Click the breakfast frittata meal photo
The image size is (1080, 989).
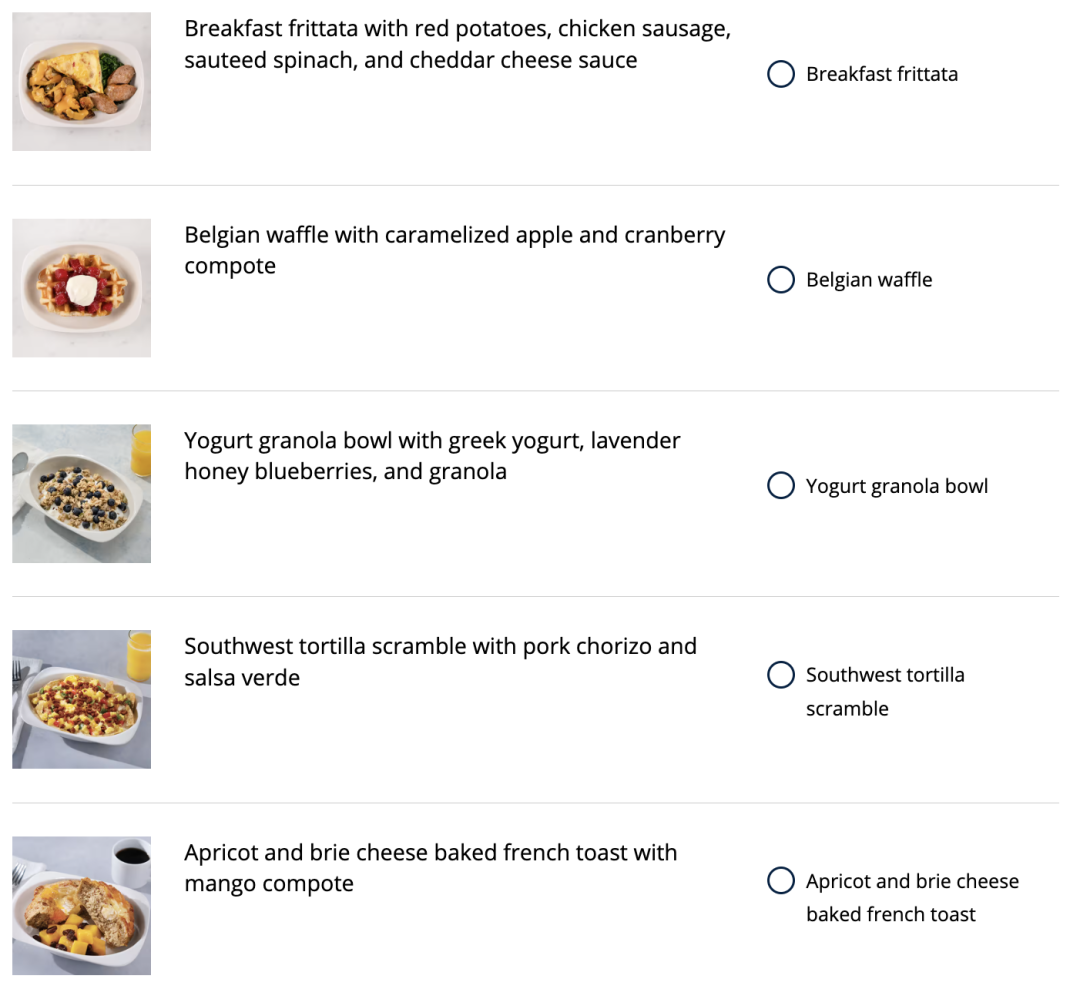coord(81,81)
